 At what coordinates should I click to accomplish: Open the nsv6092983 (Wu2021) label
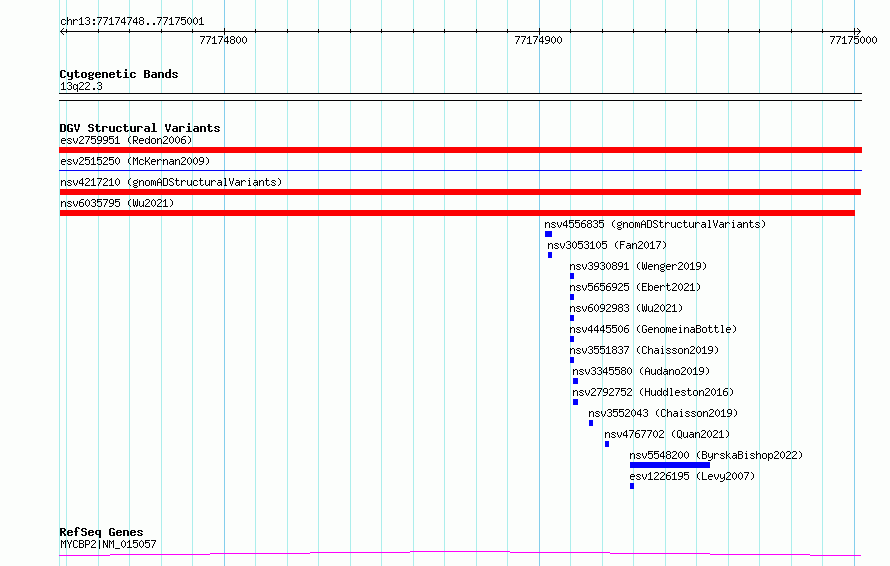pos(626,308)
